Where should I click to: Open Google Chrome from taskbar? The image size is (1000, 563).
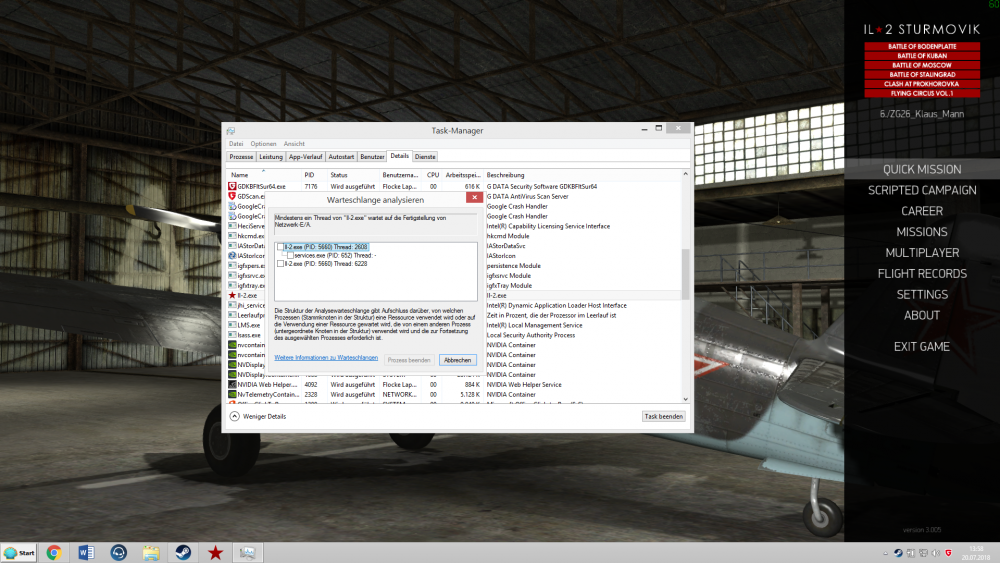click(x=54, y=553)
